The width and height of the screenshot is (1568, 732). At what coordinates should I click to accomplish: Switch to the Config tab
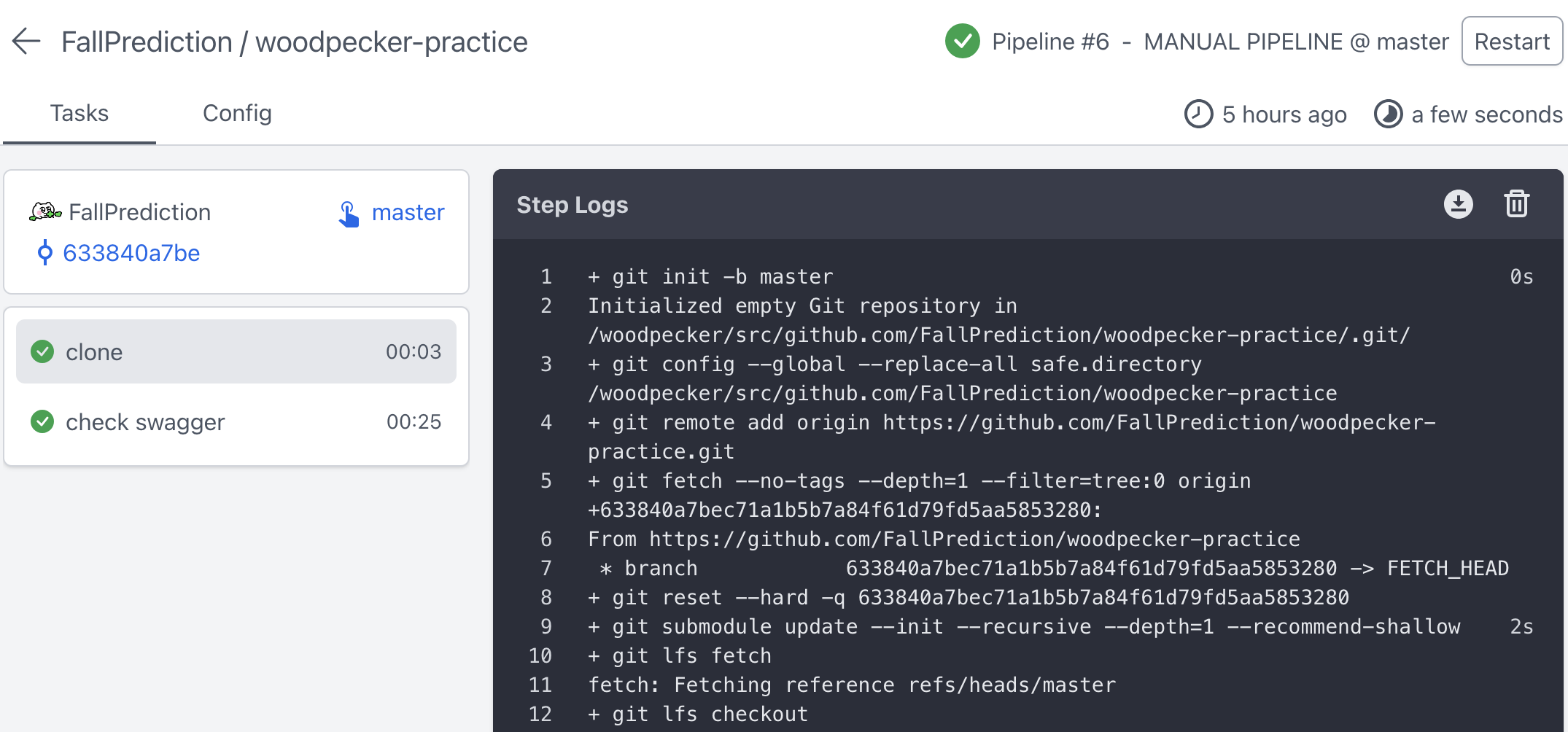[x=237, y=113]
